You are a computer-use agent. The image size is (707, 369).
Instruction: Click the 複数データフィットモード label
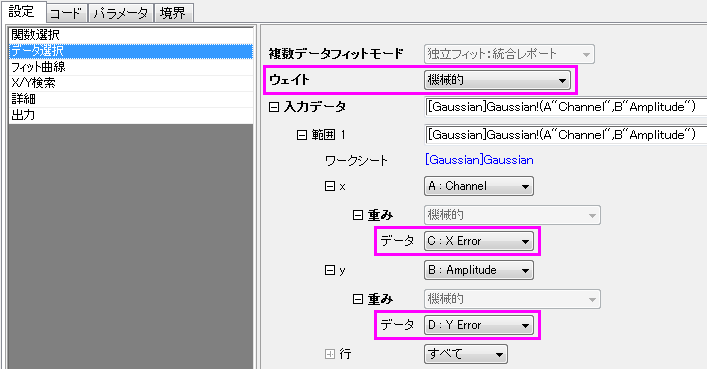coord(336,54)
